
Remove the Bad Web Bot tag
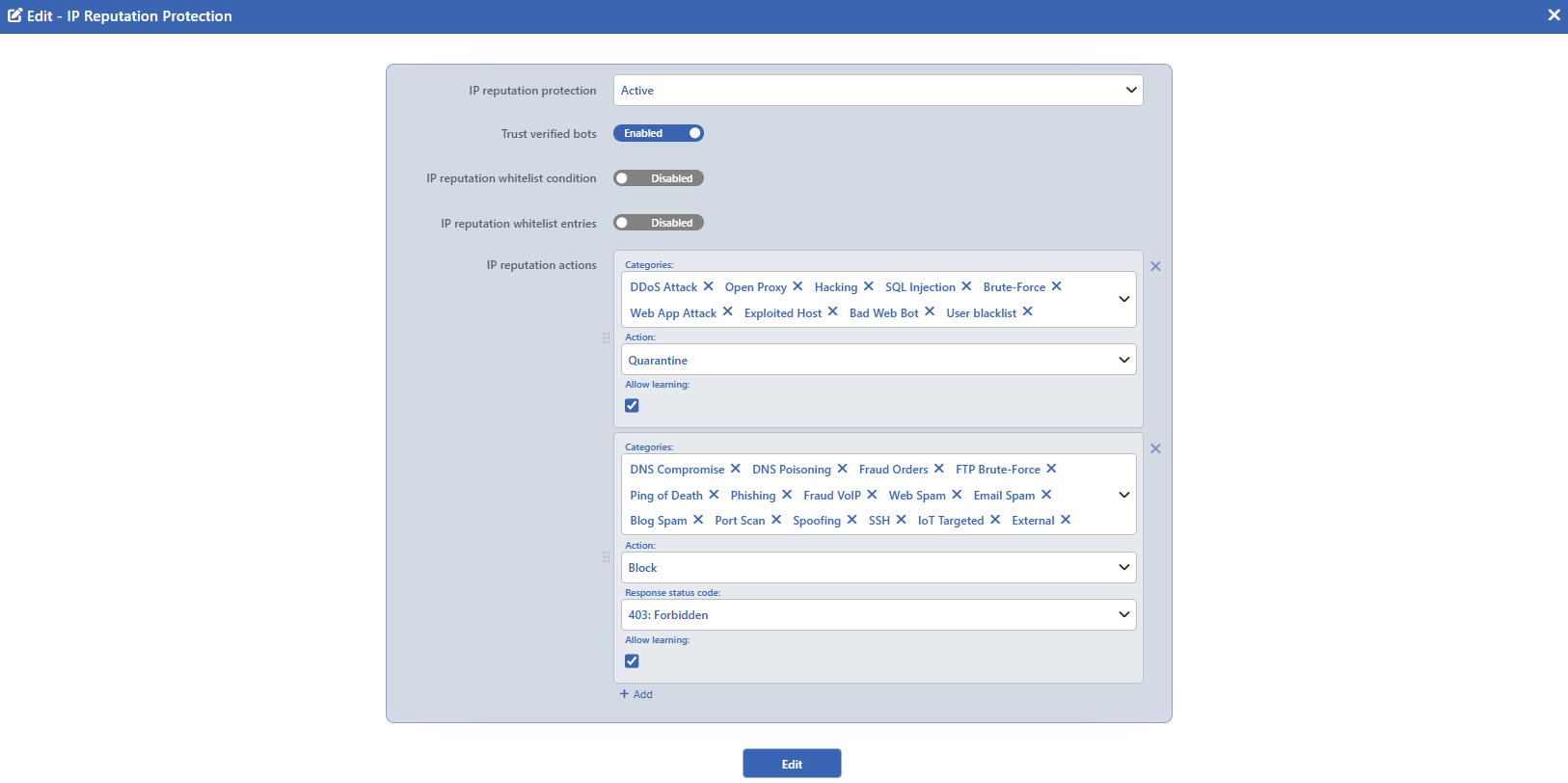click(930, 311)
